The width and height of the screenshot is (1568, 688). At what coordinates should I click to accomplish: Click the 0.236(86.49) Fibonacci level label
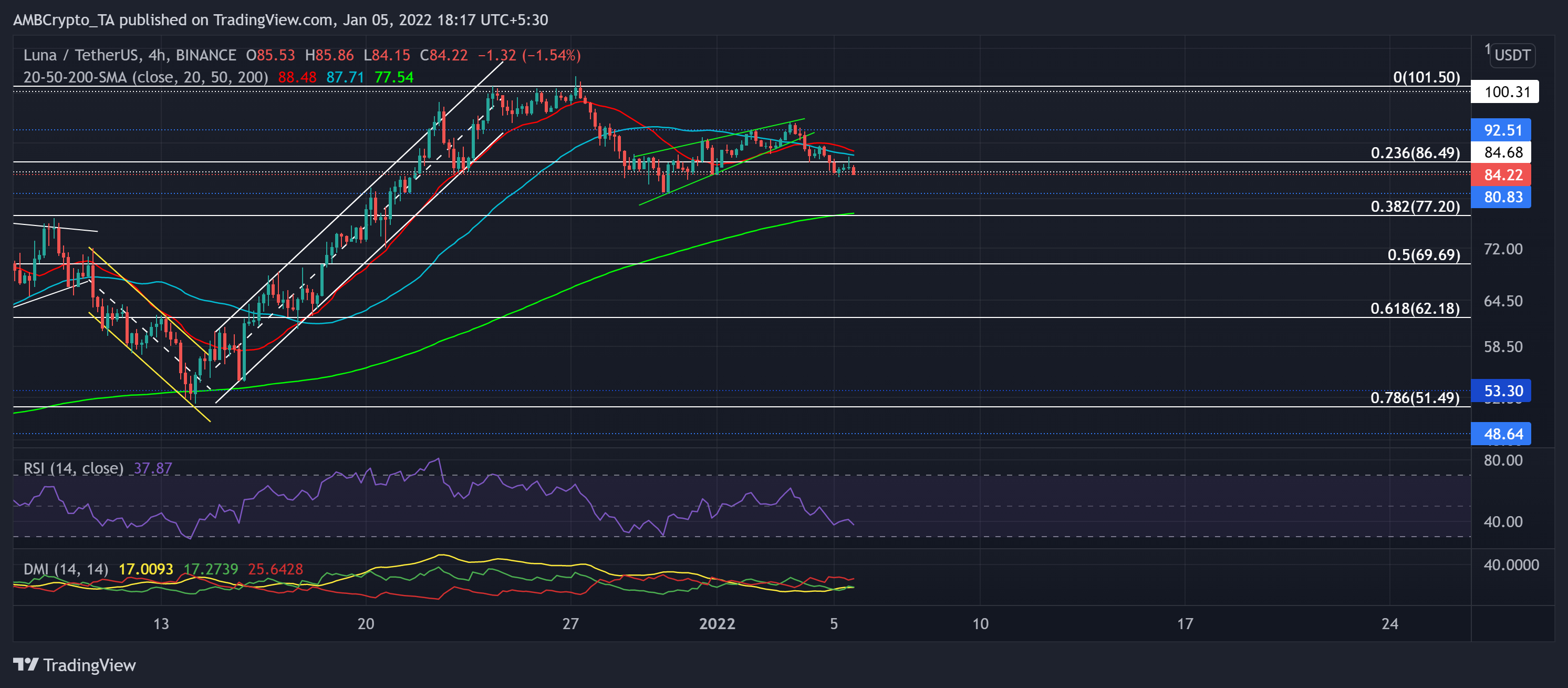coord(1415,153)
